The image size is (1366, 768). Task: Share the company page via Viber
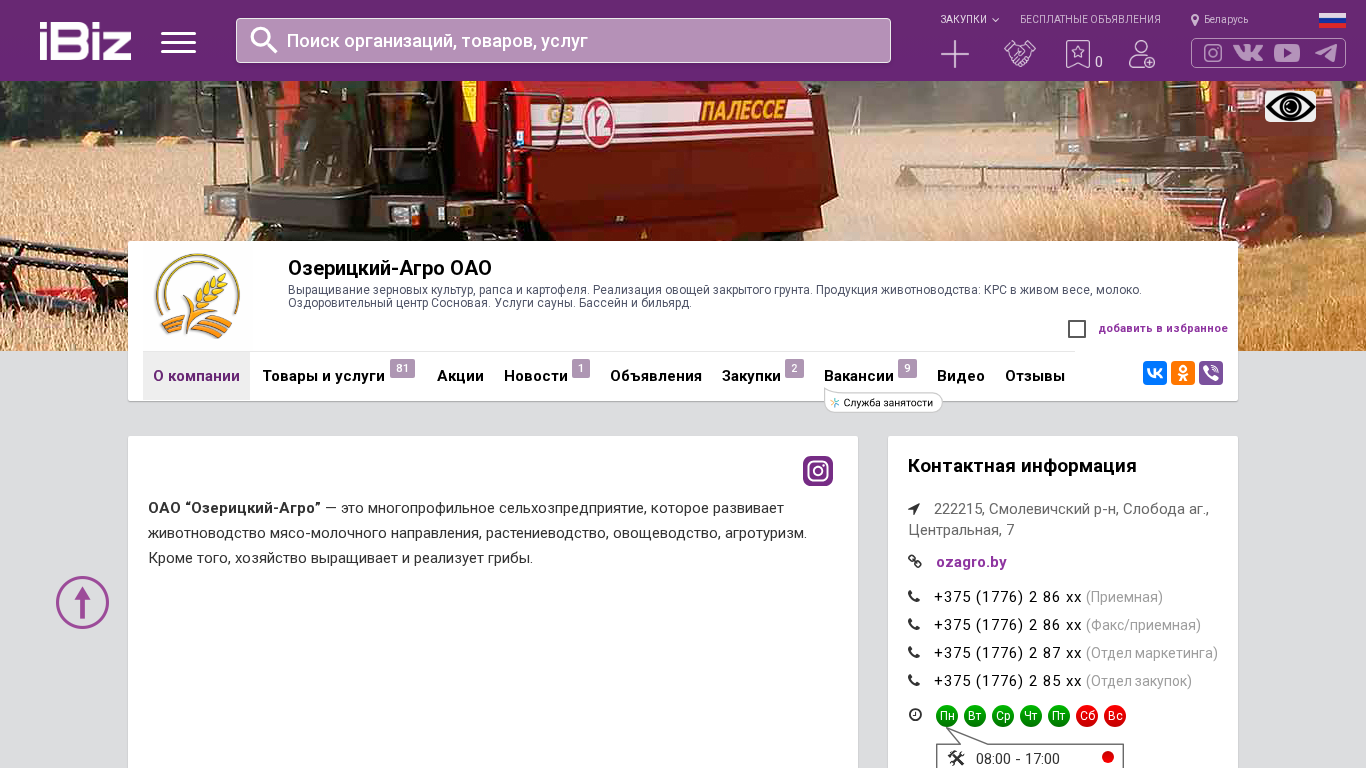[1211, 373]
